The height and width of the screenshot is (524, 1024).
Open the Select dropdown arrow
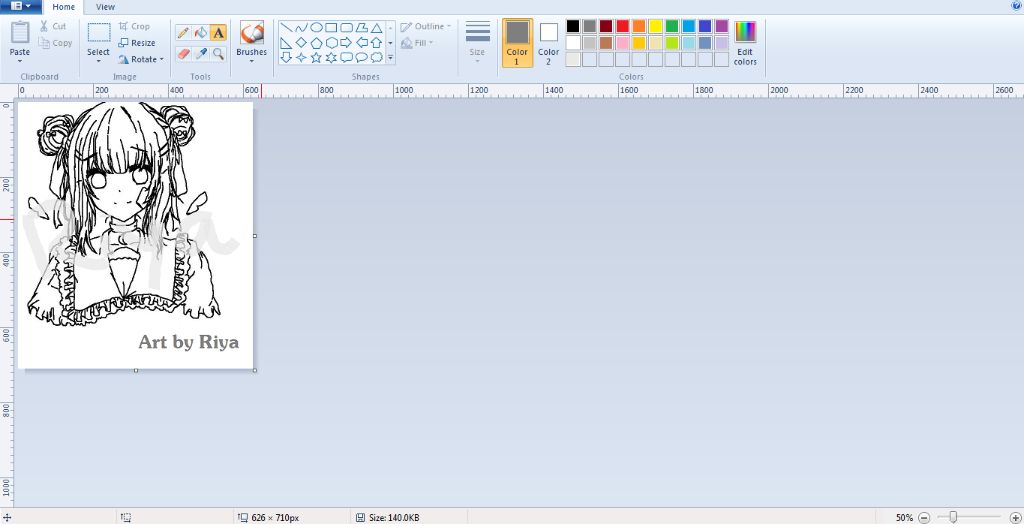pyautogui.click(x=99, y=61)
